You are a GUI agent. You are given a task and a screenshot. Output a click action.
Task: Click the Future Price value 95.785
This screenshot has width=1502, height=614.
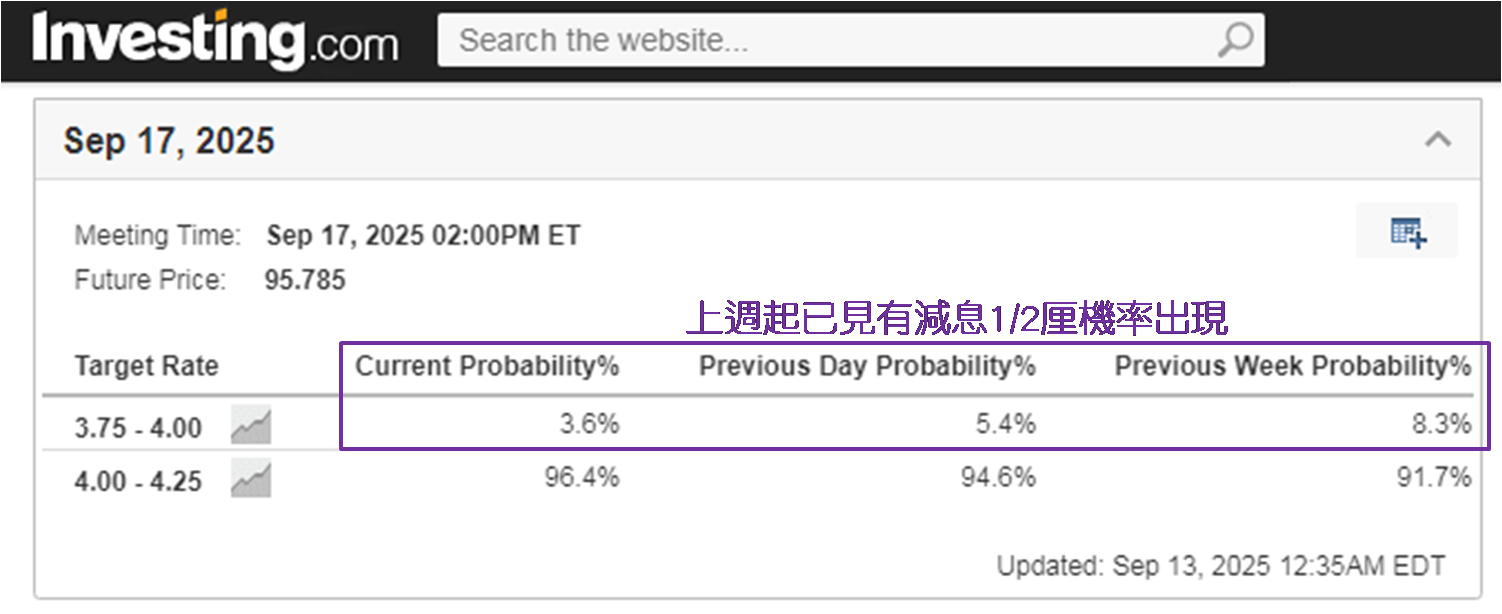304,280
